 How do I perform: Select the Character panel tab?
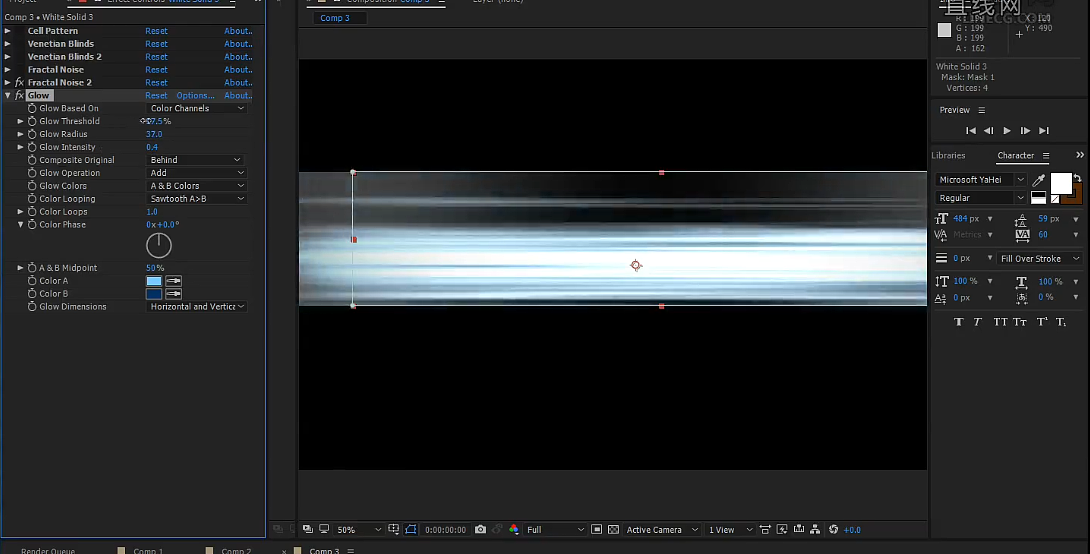tap(1016, 156)
